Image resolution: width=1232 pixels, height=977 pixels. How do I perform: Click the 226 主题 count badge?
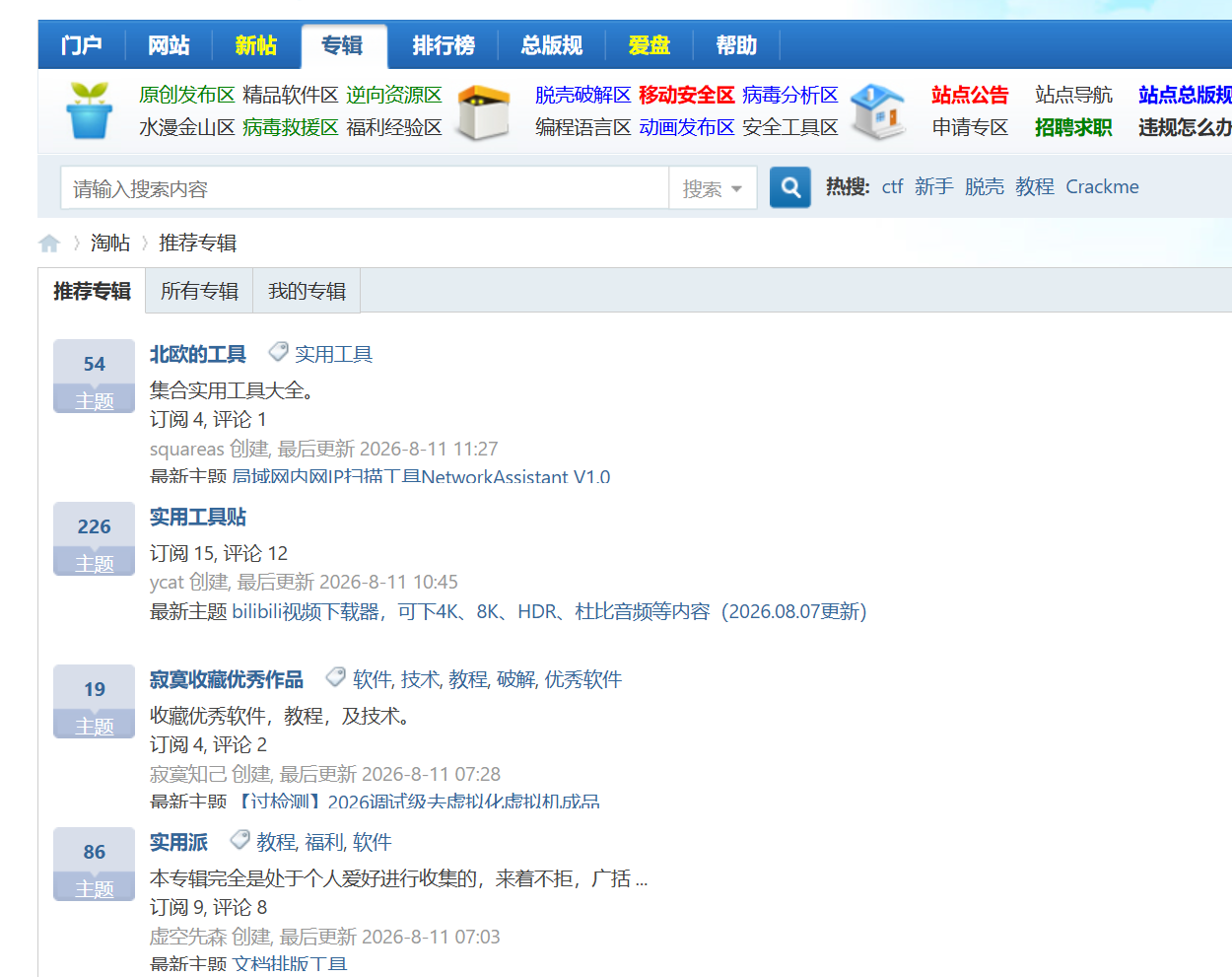95,538
